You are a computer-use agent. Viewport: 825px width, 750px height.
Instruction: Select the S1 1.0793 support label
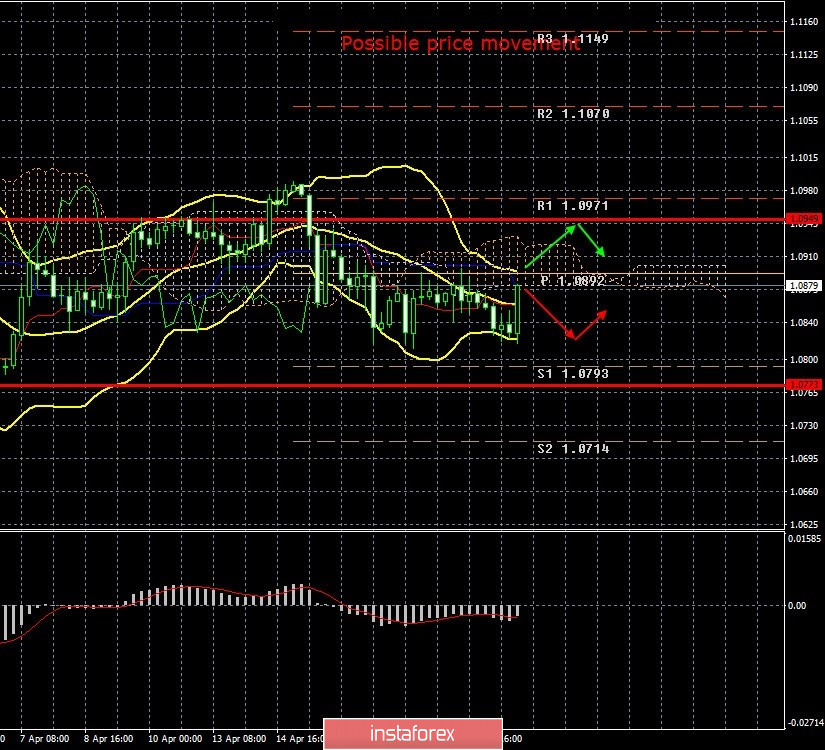572,374
